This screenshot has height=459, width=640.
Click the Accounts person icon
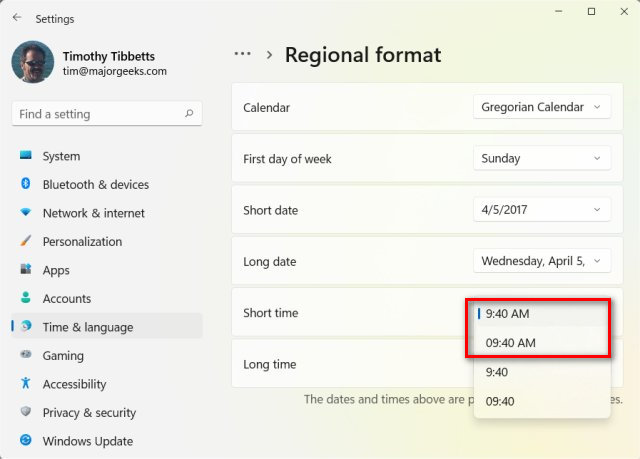click(25, 298)
